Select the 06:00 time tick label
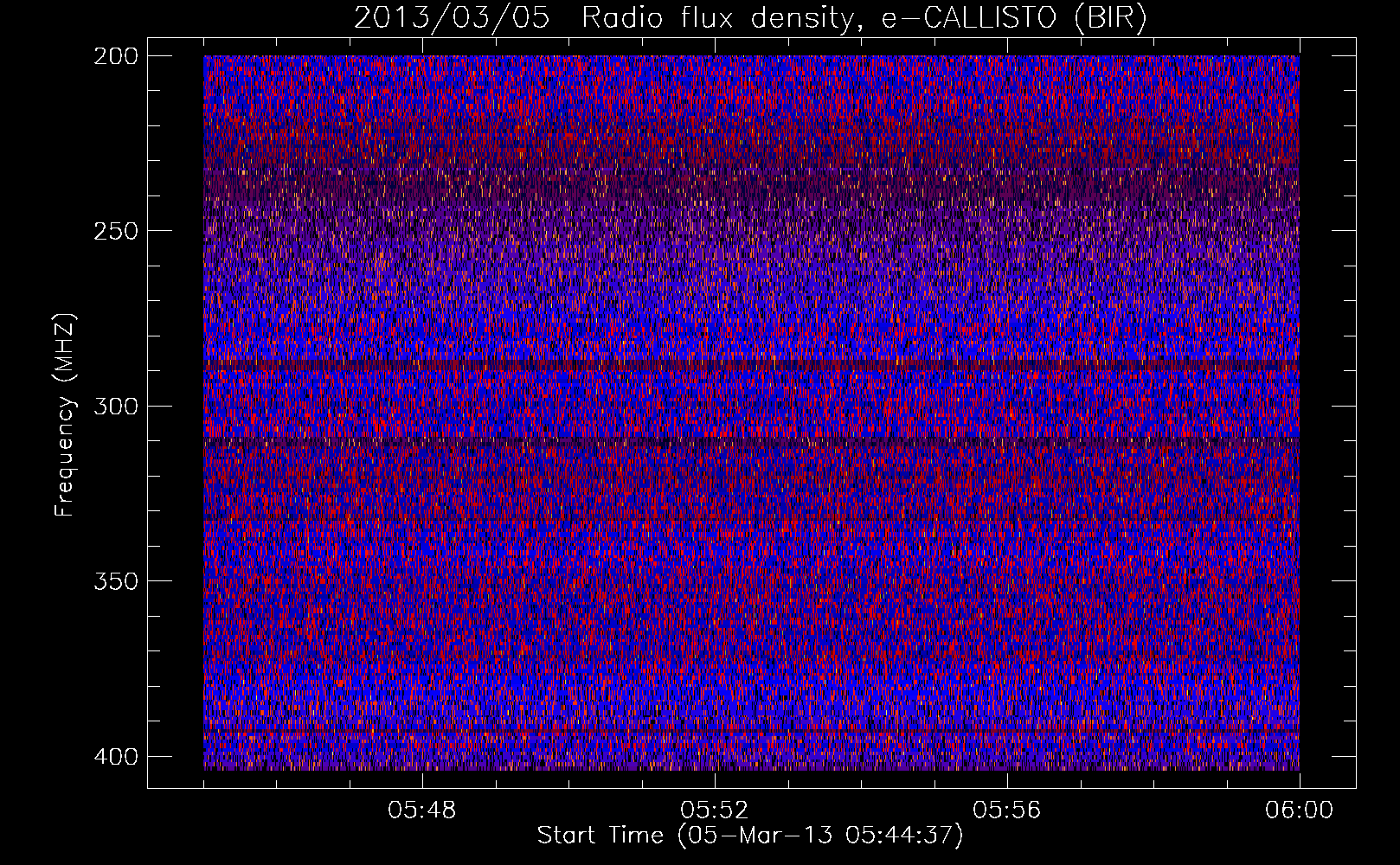Image resolution: width=1400 pixels, height=865 pixels. [x=1299, y=811]
